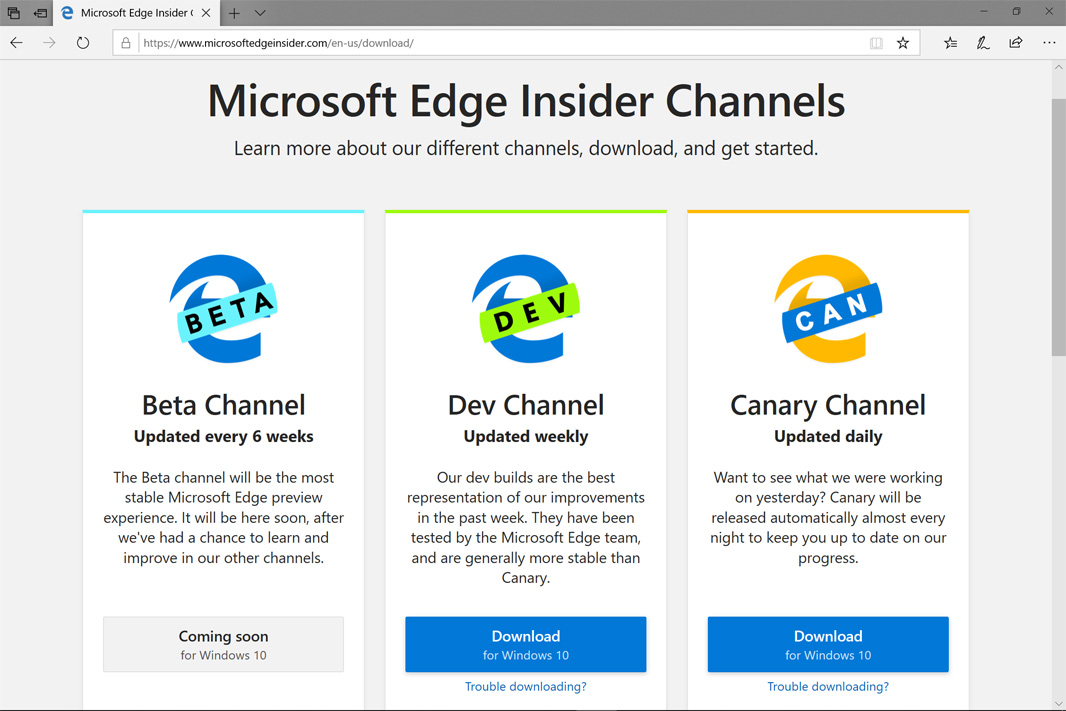Close the Microsoft Edge Insider tab

(x=206, y=13)
